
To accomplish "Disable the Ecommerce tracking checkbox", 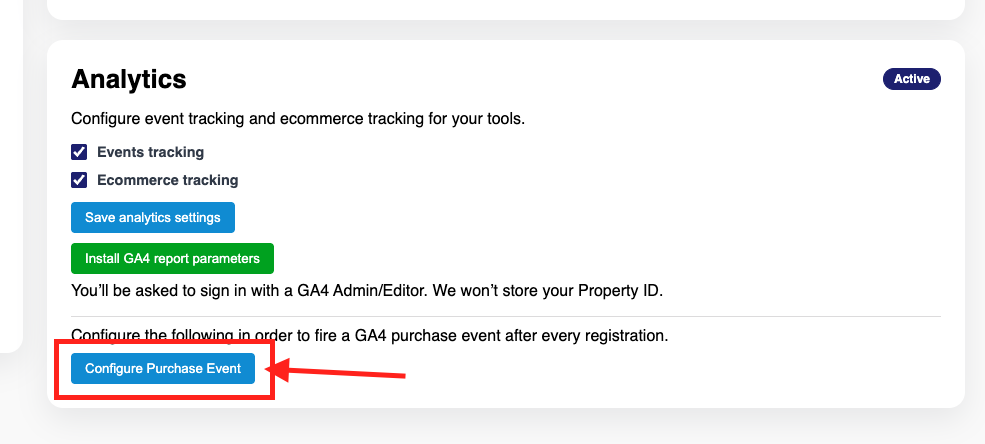I will pyautogui.click(x=79, y=180).
